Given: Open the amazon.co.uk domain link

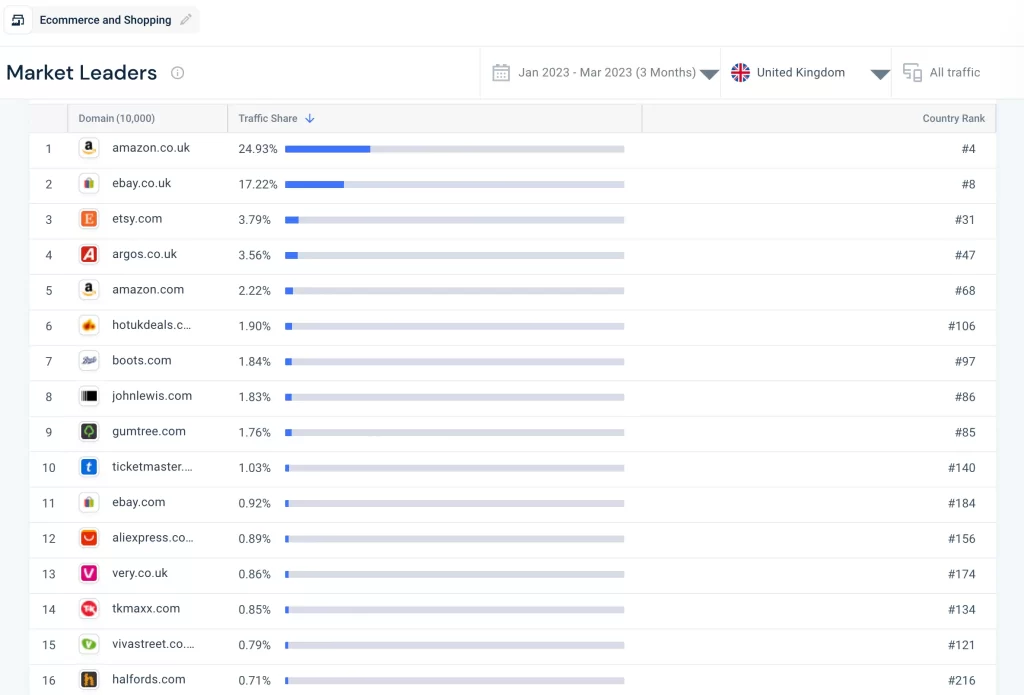Looking at the screenshot, I should click(151, 148).
